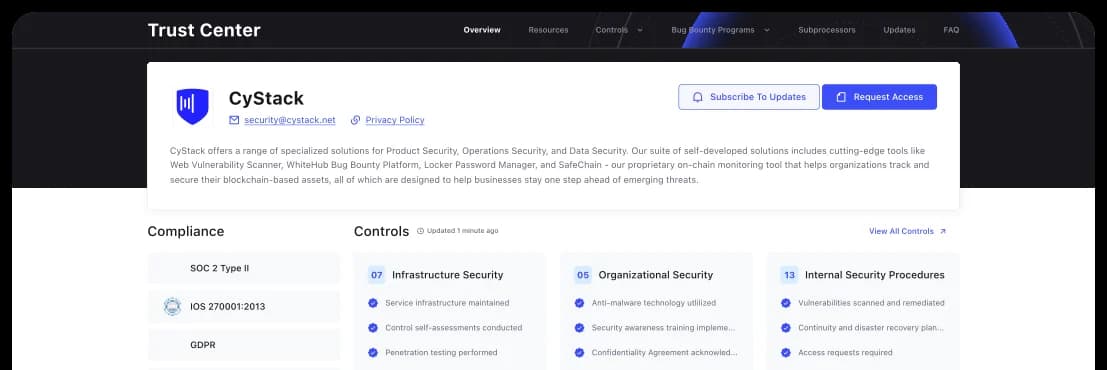Image resolution: width=1107 pixels, height=370 pixels.
Task: Expand the Bug Bounty Programs chevron
Action: pos(767,30)
